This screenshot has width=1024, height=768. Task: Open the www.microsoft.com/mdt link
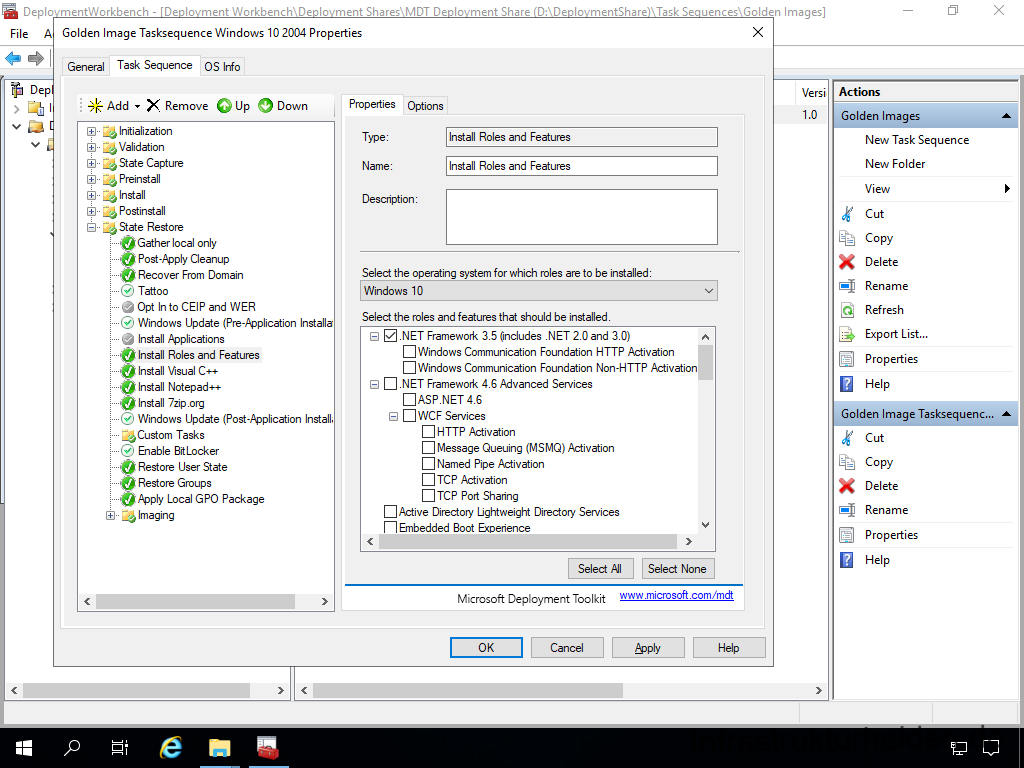tap(677, 595)
